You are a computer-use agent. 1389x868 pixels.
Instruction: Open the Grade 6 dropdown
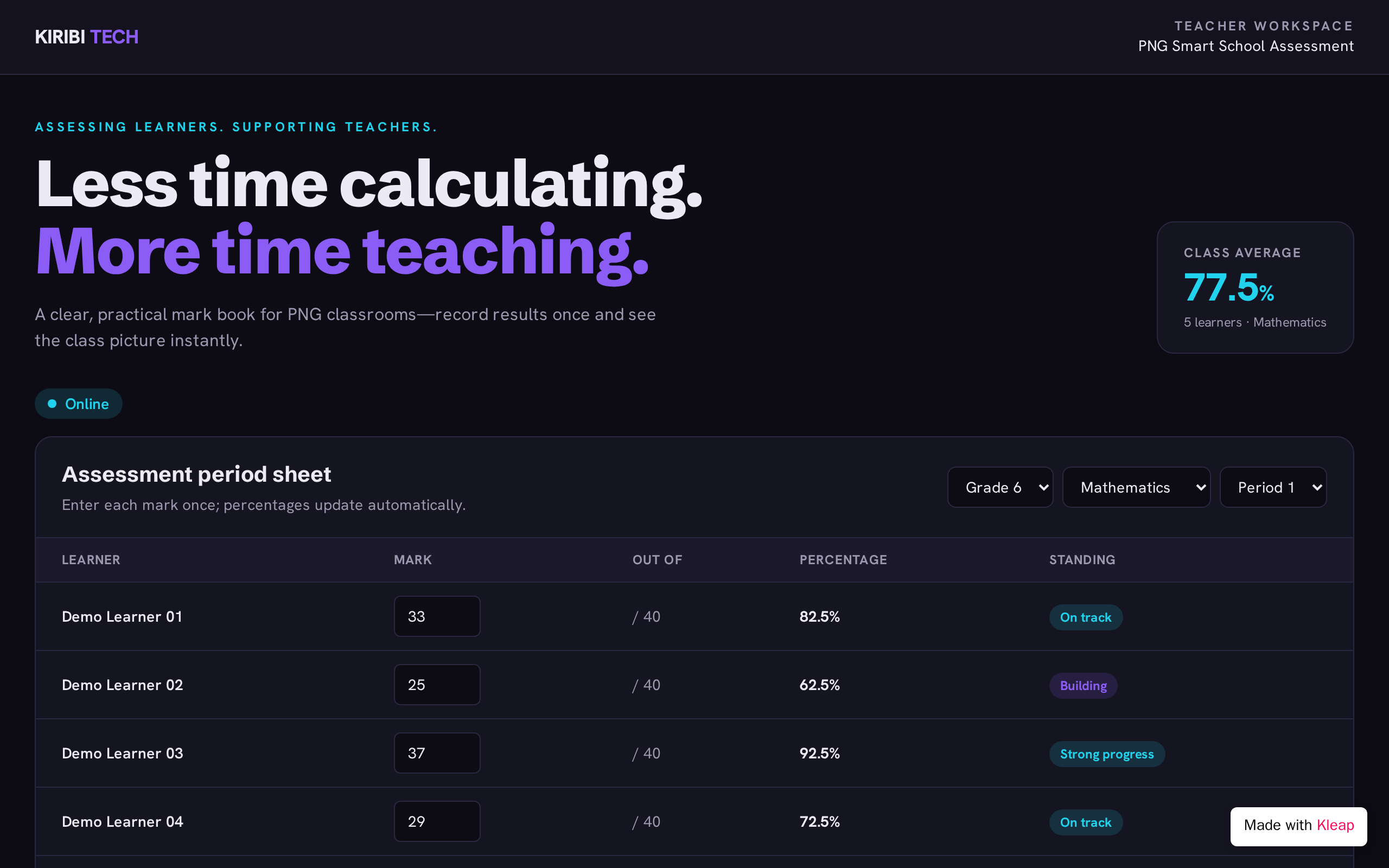[x=1000, y=487]
